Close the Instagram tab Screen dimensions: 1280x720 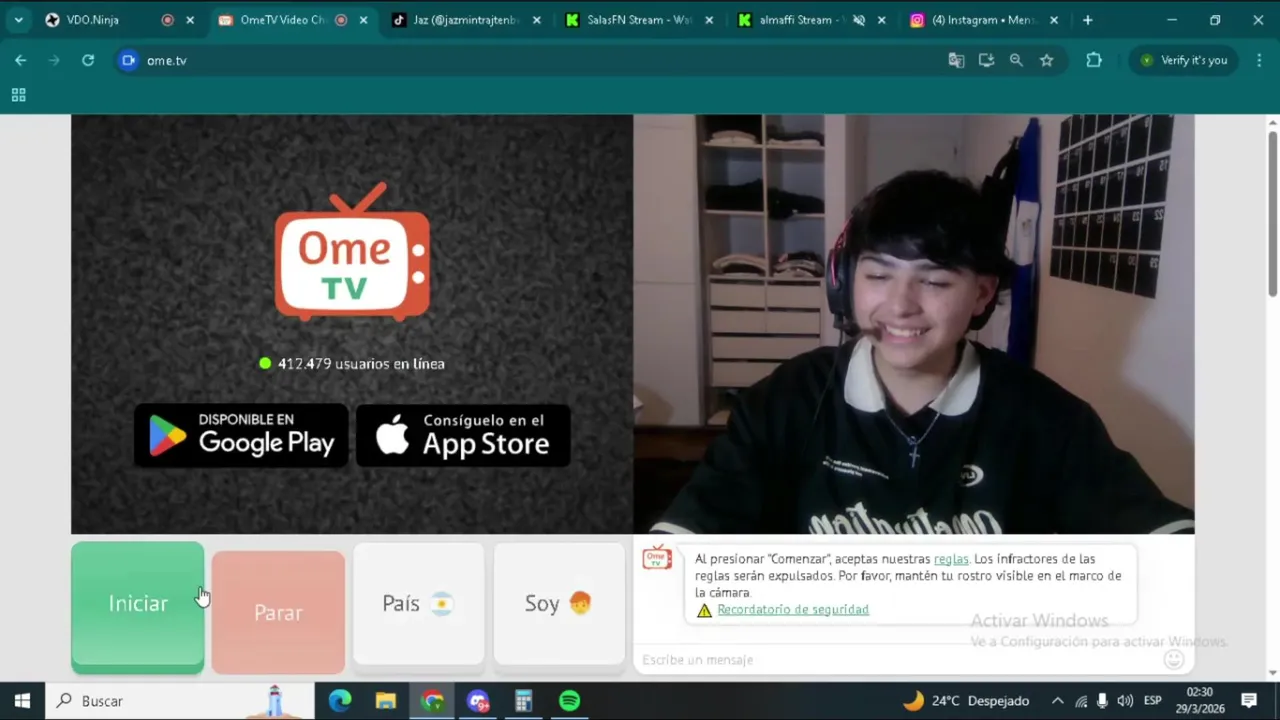(1054, 20)
